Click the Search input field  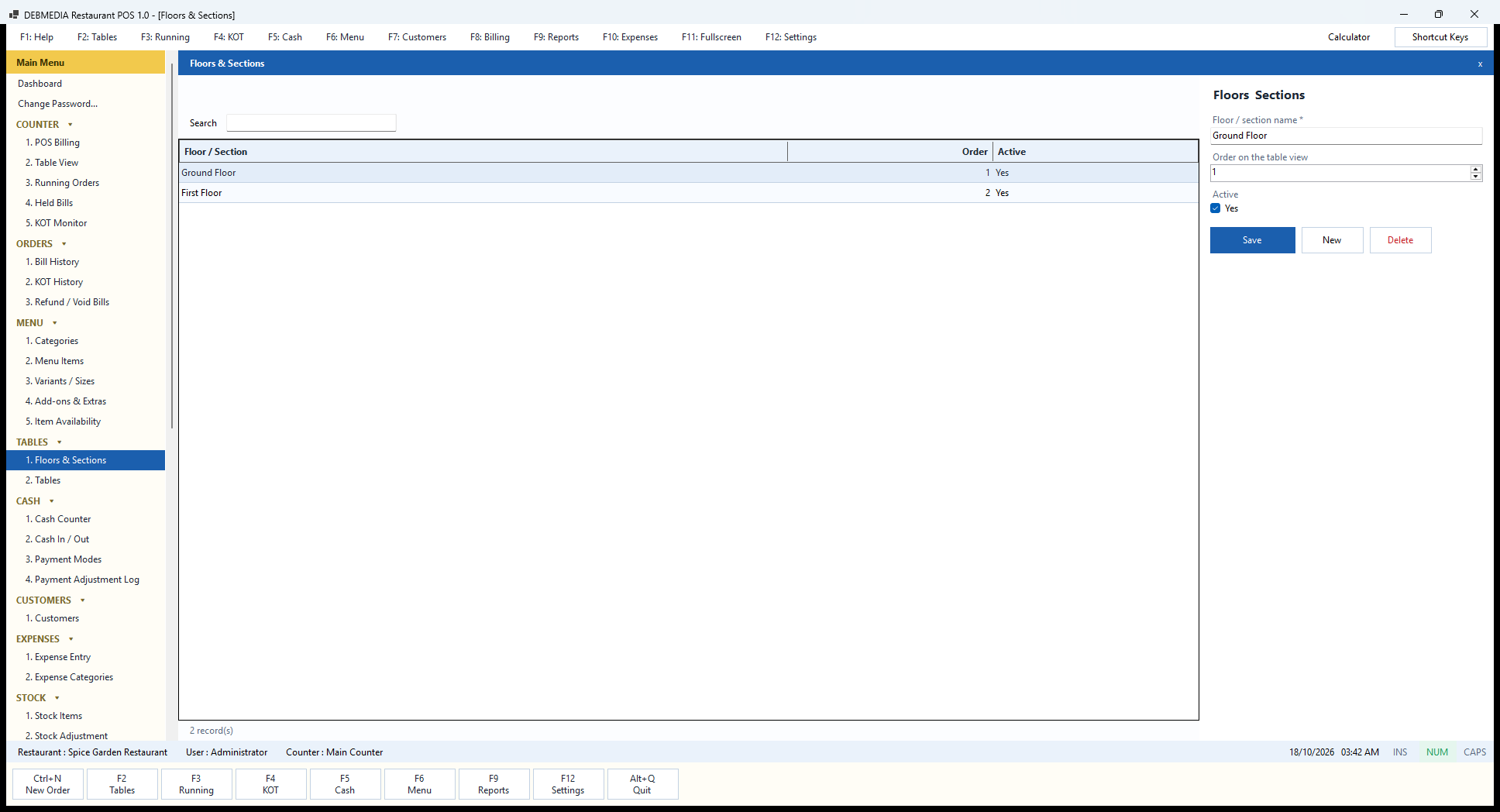[x=311, y=123]
